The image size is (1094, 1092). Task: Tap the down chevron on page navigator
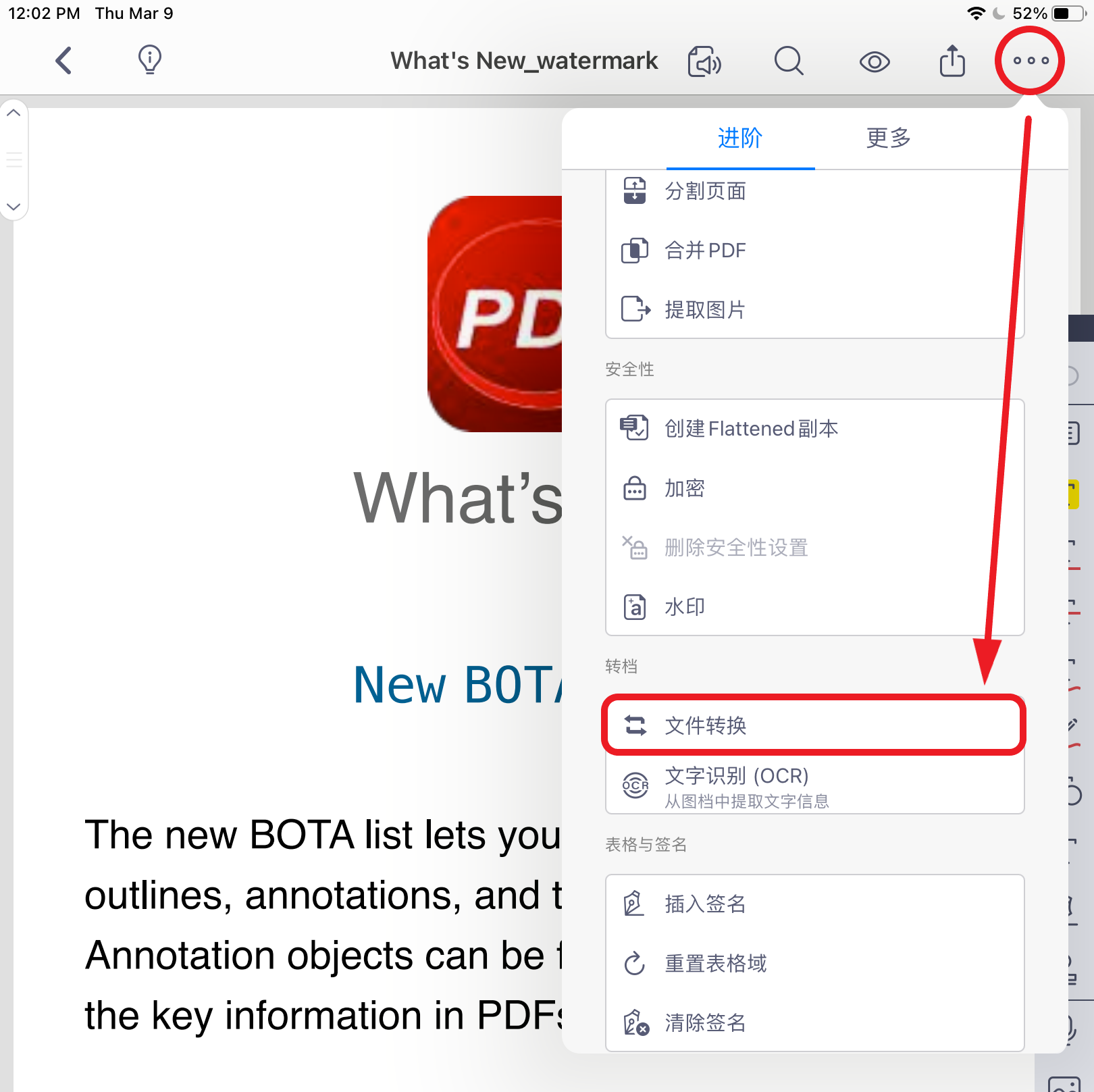coord(14,207)
